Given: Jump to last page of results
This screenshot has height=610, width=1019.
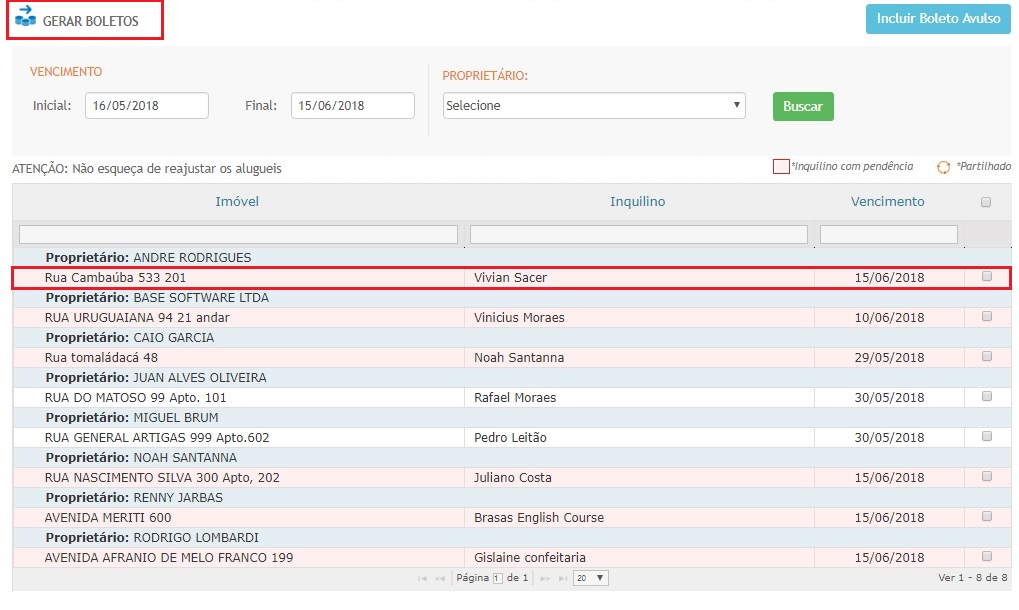Looking at the screenshot, I should point(563,578).
